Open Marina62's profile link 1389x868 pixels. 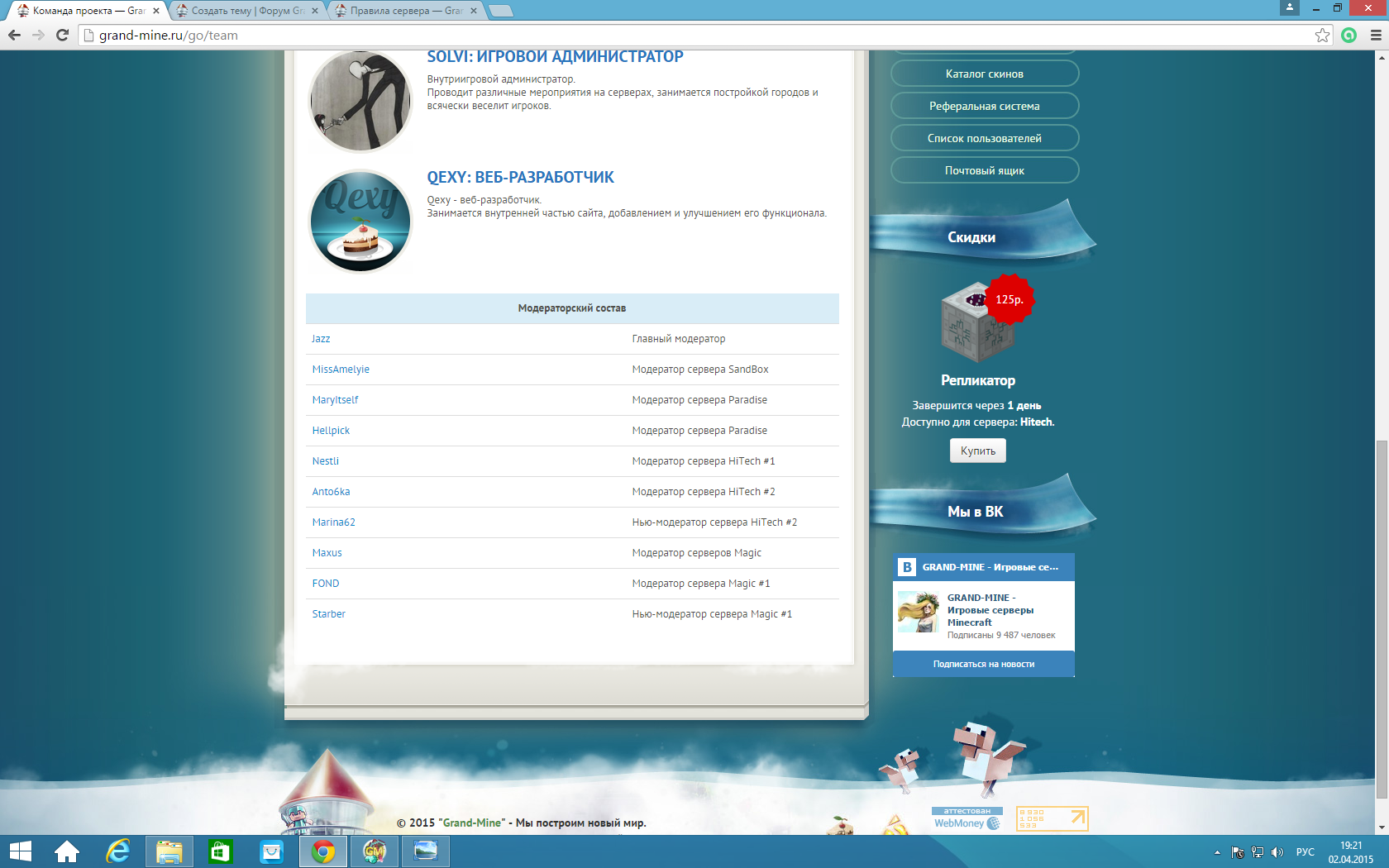click(x=333, y=522)
